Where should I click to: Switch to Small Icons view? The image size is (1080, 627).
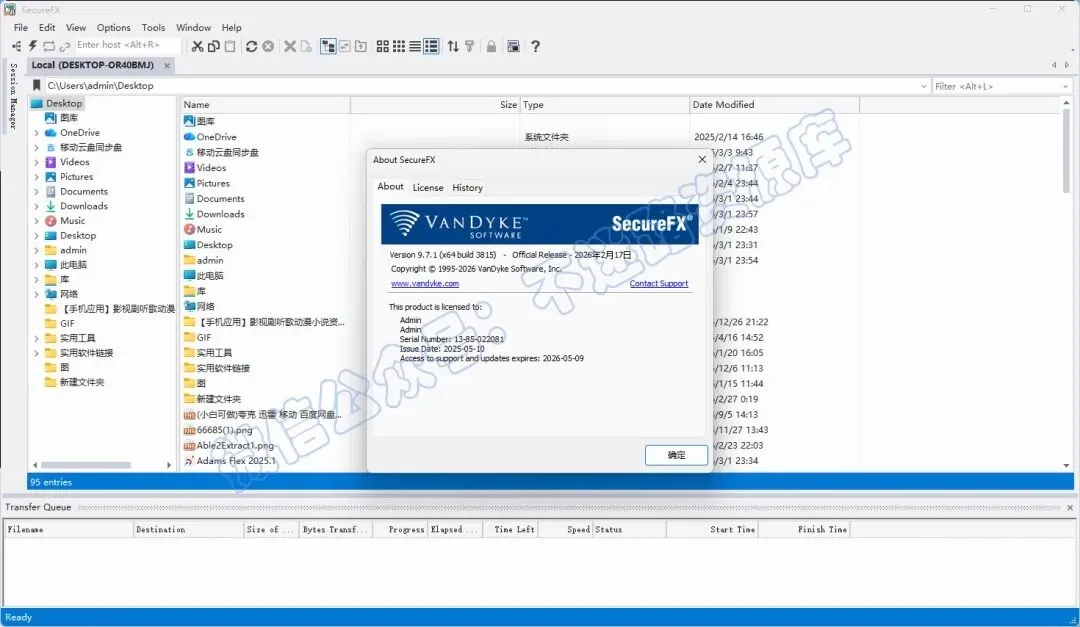(x=399, y=46)
